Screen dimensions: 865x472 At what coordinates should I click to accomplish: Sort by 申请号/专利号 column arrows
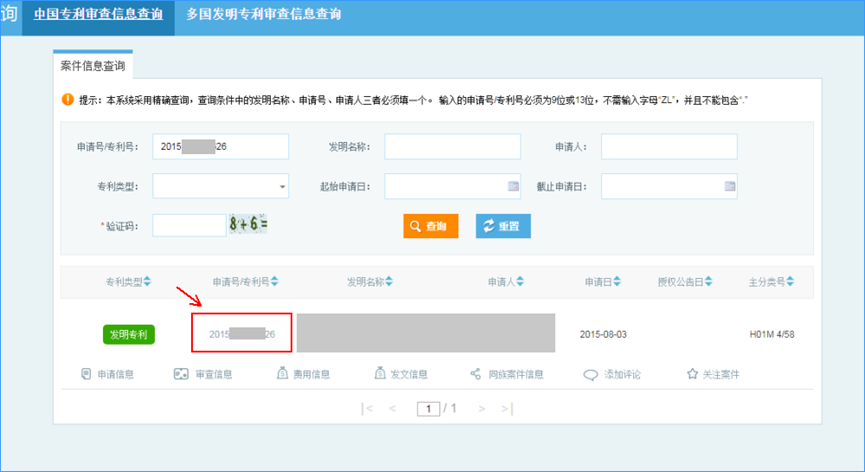coord(275,282)
